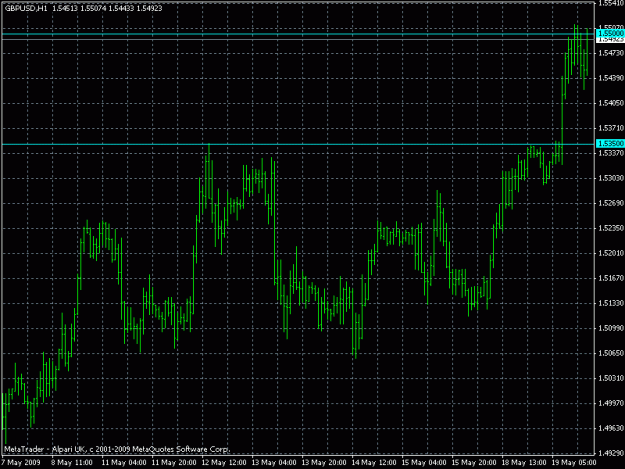Screen dimensions: 625x469
Task: Click the 1.49970 price axis label
Action: [611, 403]
